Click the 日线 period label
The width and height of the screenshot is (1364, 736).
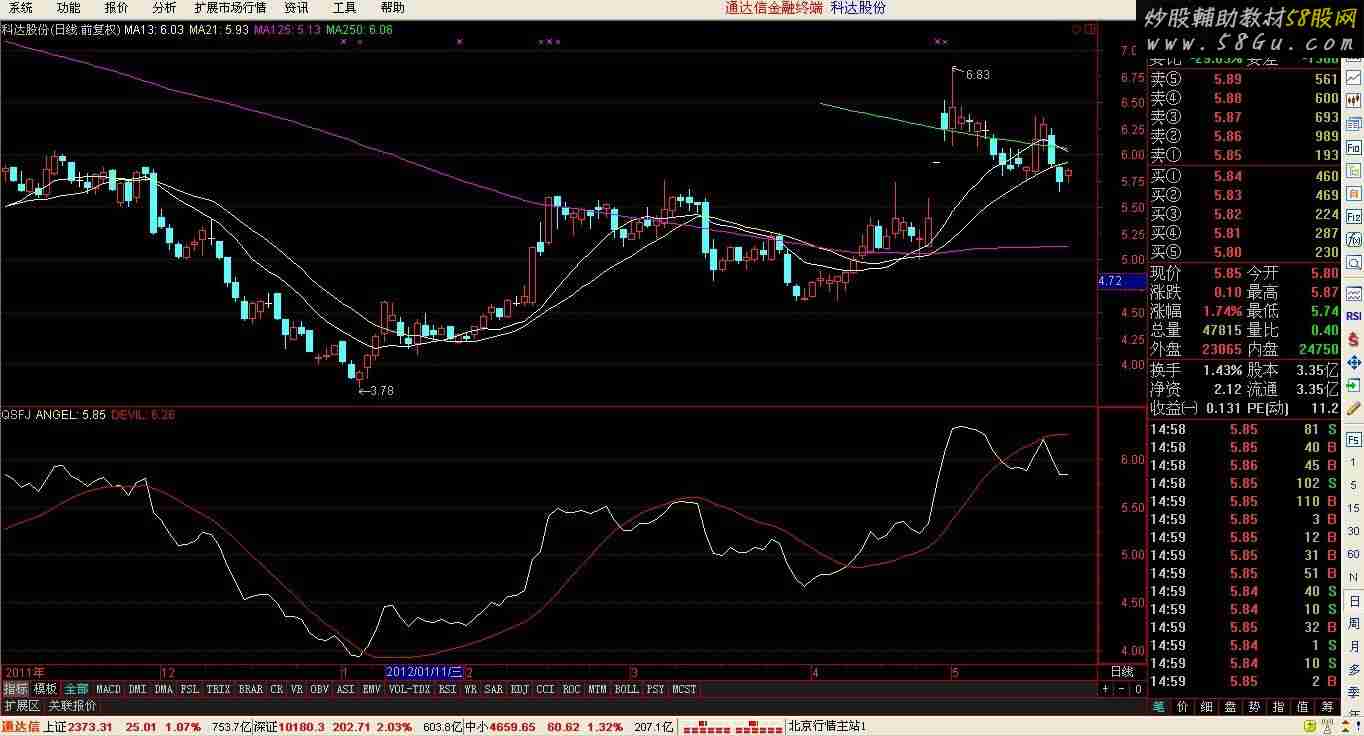click(x=1122, y=672)
